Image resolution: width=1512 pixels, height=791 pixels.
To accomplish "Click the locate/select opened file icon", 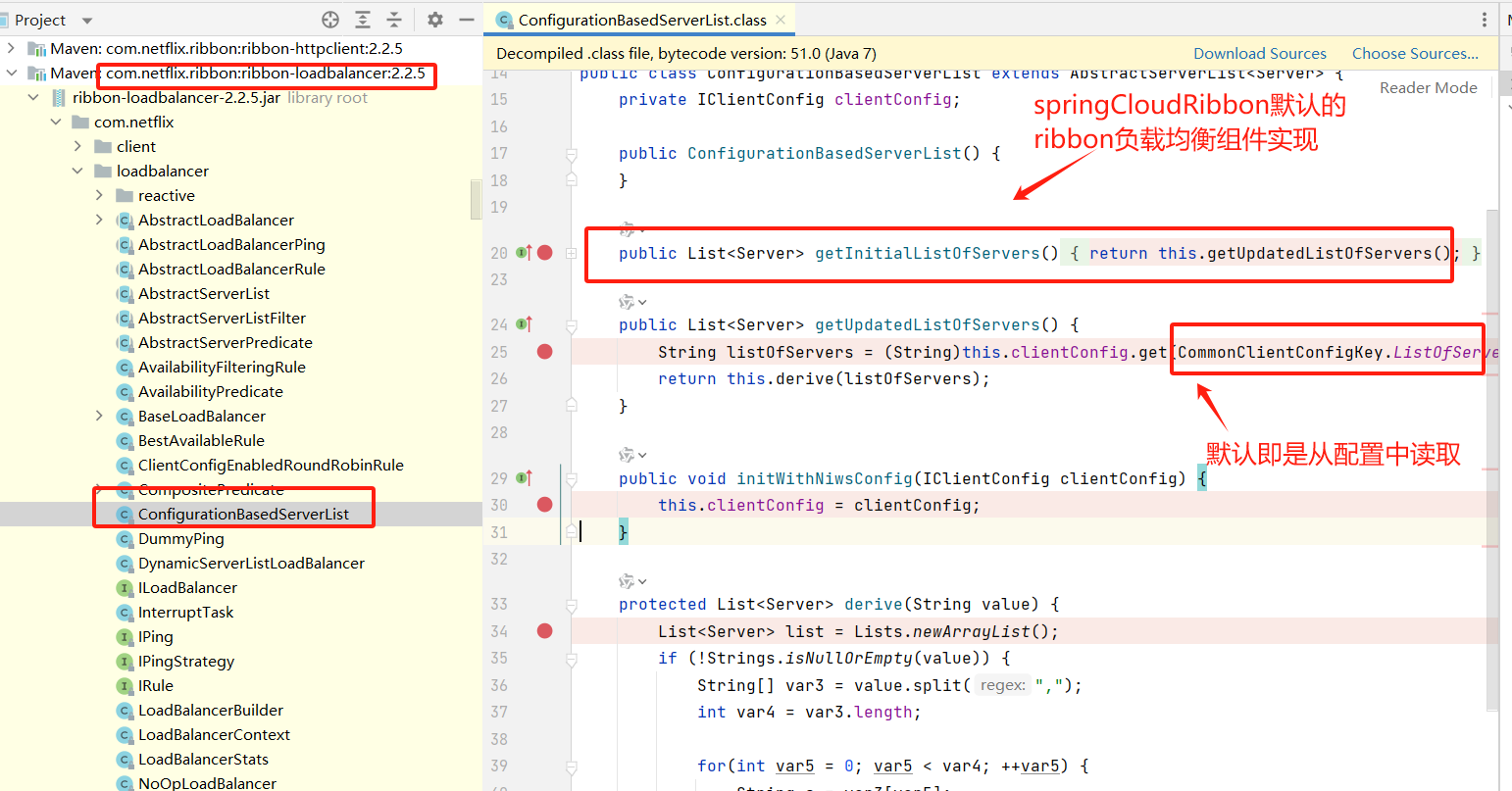I will point(330,20).
